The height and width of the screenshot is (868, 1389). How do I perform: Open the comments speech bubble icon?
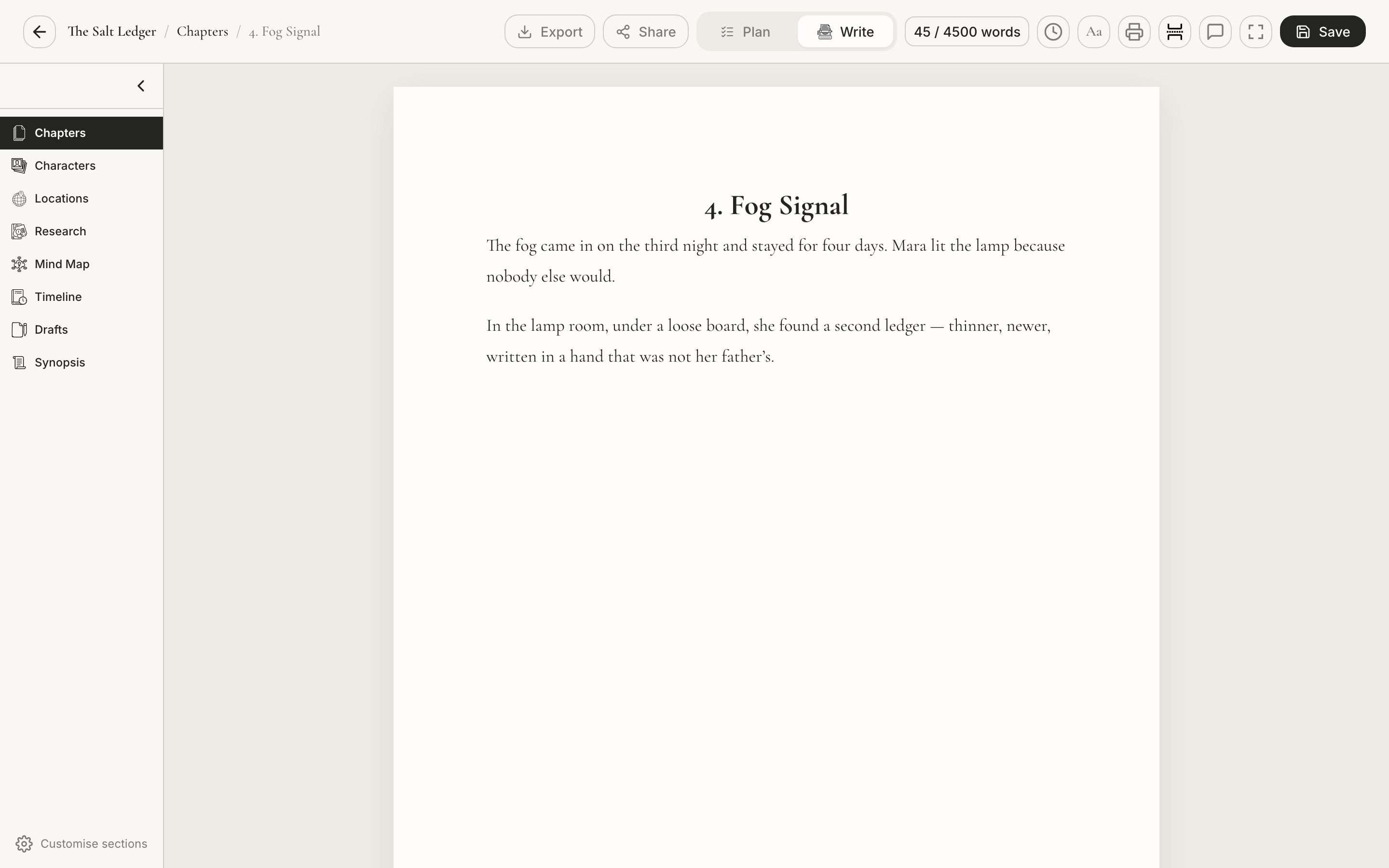click(1214, 31)
